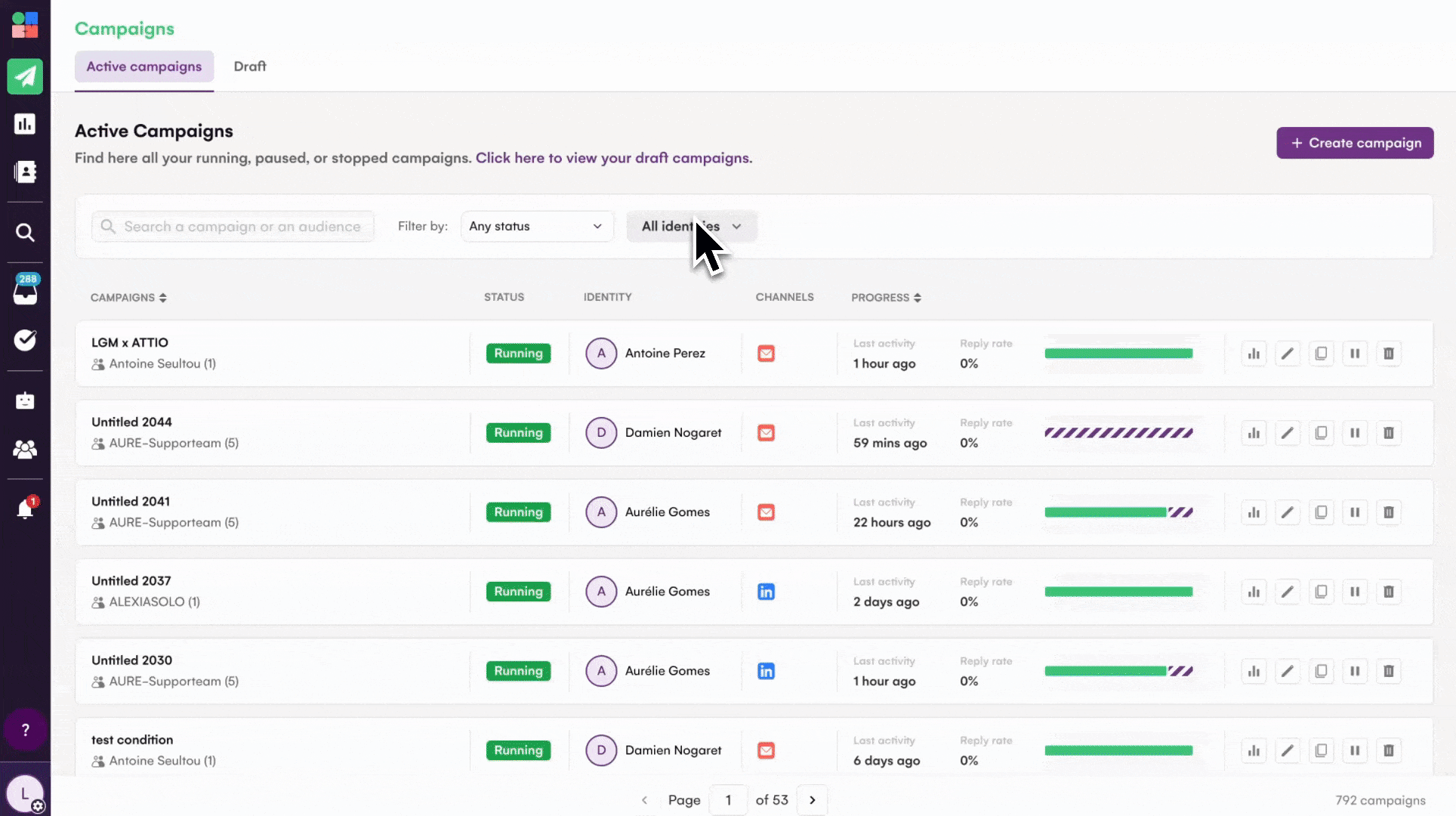The width and height of the screenshot is (1456, 816).
Task: Delete the Untitled 2037 campaign
Action: coord(1388,592)
